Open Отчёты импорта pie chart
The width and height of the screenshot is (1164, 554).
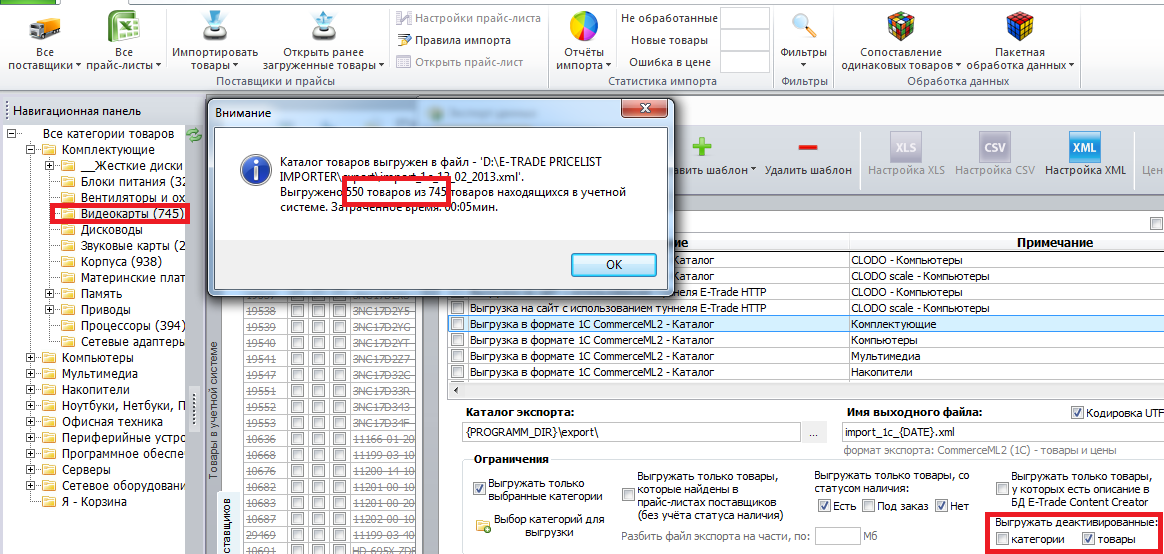pyautogui.click(x=583, y=28)
